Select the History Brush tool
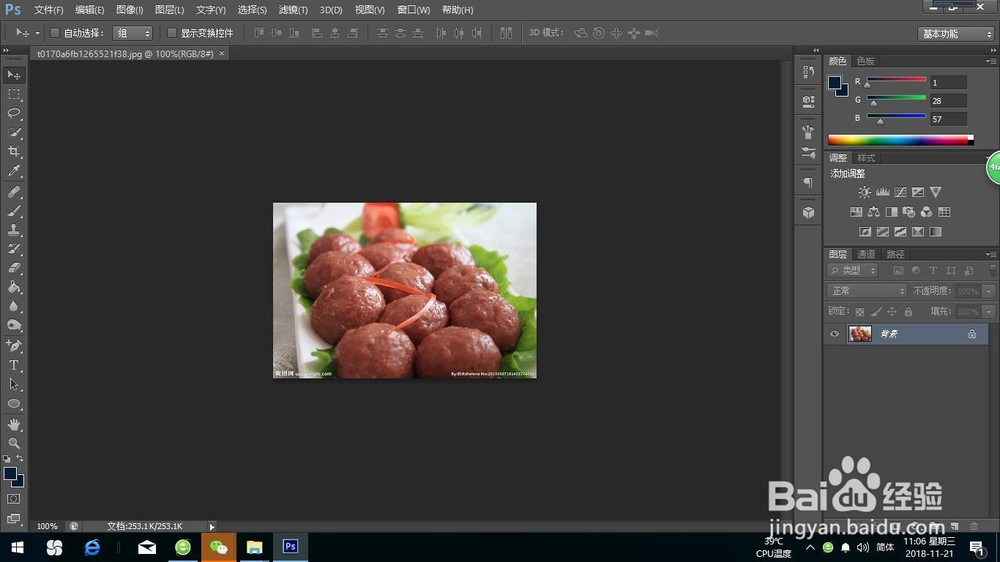Image resolution: width=1000 pixels, height=562 pixels. [13, 249]
